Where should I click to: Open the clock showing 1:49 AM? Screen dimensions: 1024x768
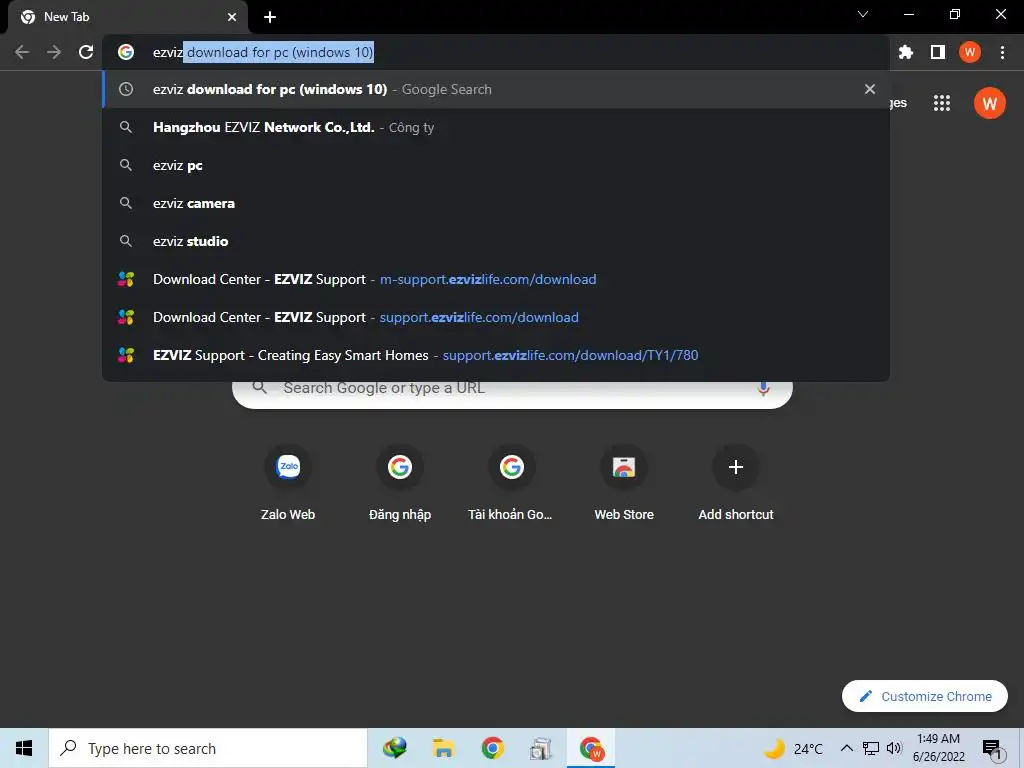click(x=938, y=748)
